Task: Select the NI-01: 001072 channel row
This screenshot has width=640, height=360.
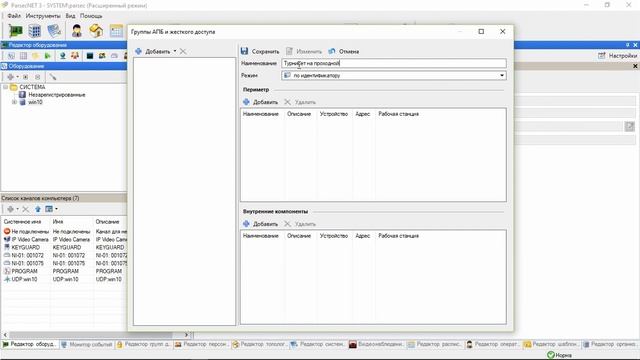Action: click(64, 256)
